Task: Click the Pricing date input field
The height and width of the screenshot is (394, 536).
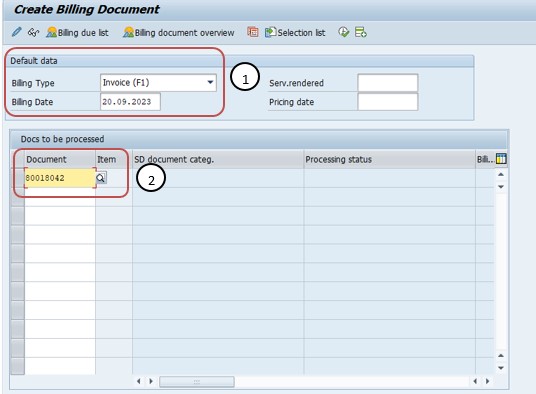Action: click(388, 102)
